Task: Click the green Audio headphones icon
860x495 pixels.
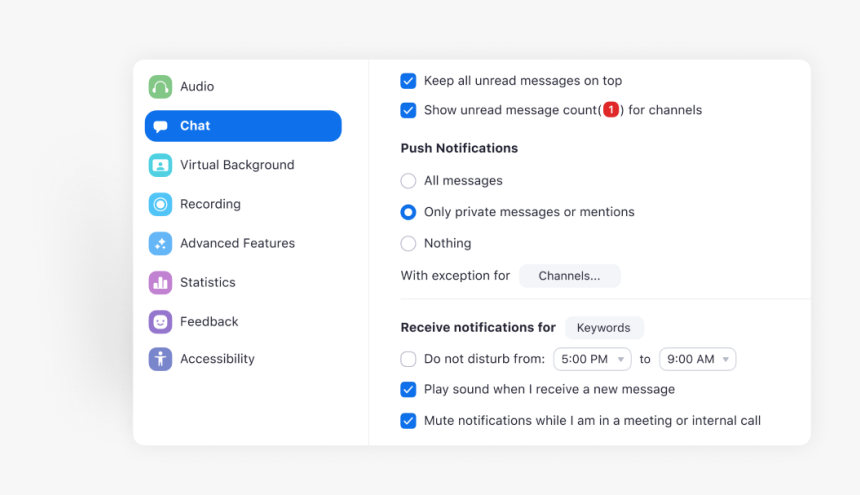Action: click(x=160, y=87)
